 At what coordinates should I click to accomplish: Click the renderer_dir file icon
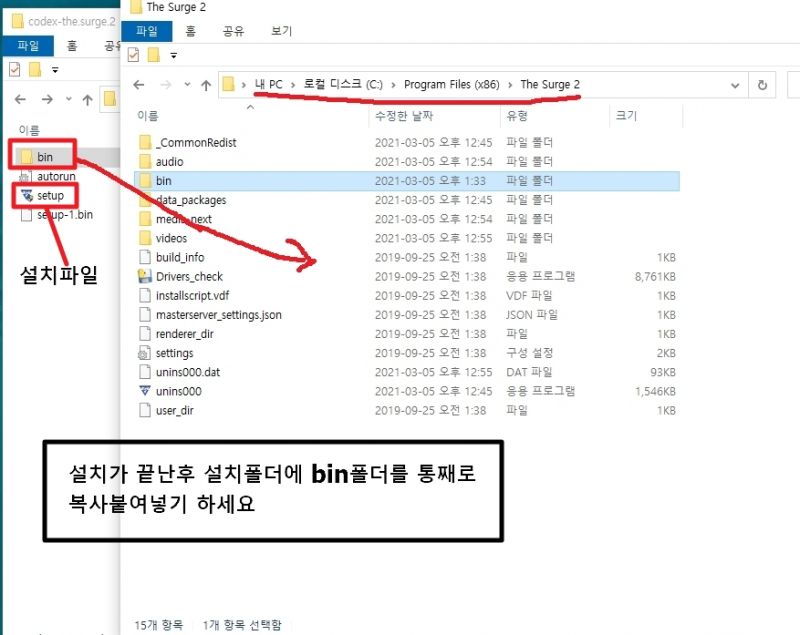tap(145, 334)
